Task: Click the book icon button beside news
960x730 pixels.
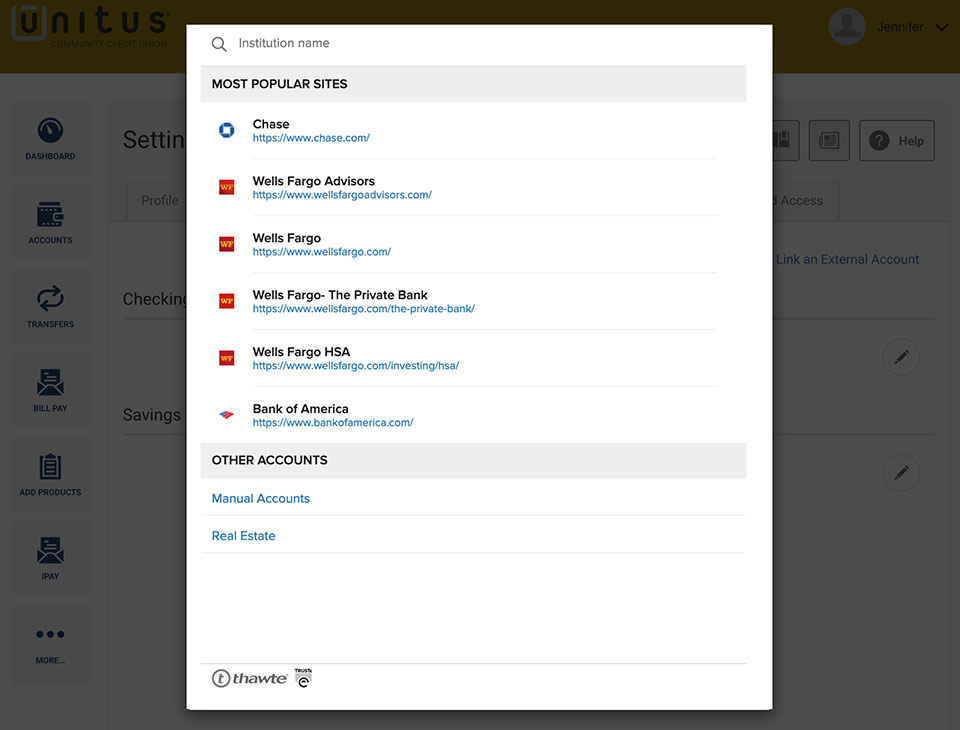Action: point(786,141)
